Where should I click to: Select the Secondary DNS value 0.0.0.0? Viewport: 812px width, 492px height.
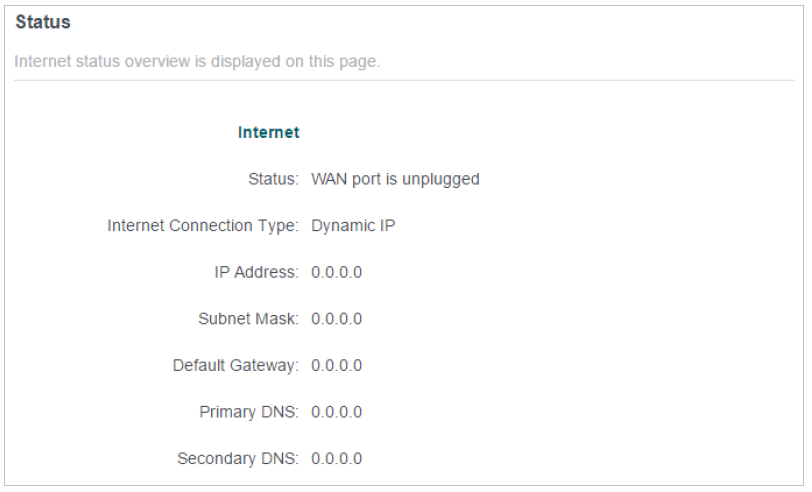336,459
